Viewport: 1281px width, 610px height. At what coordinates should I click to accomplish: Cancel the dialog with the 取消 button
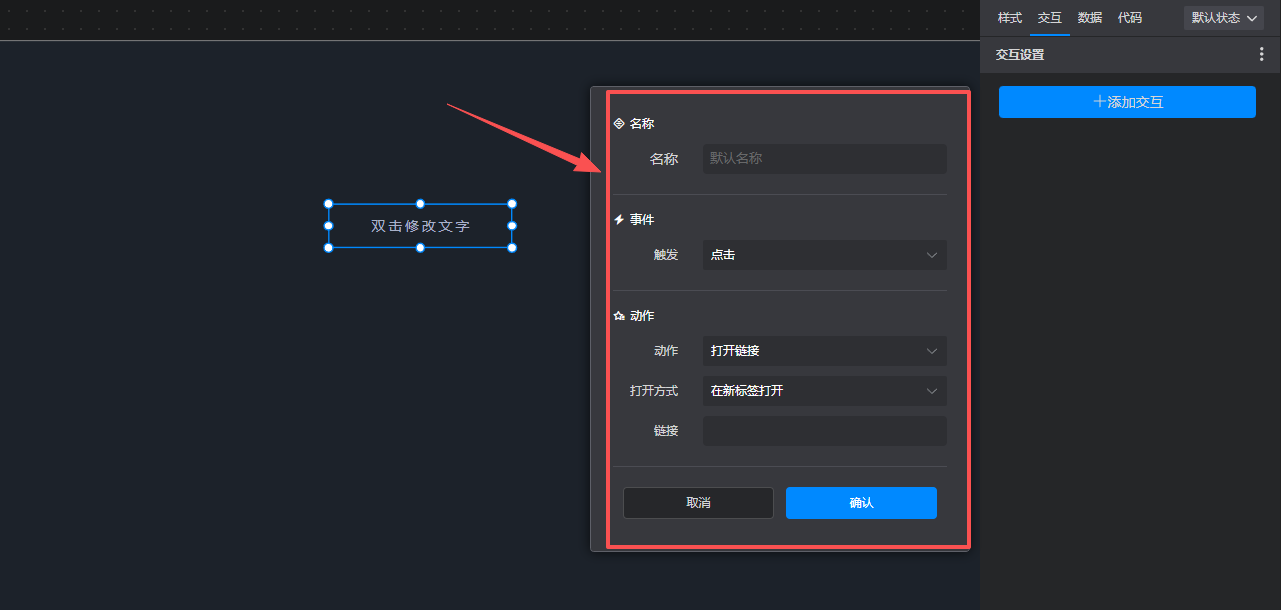(x=698, y=503)
